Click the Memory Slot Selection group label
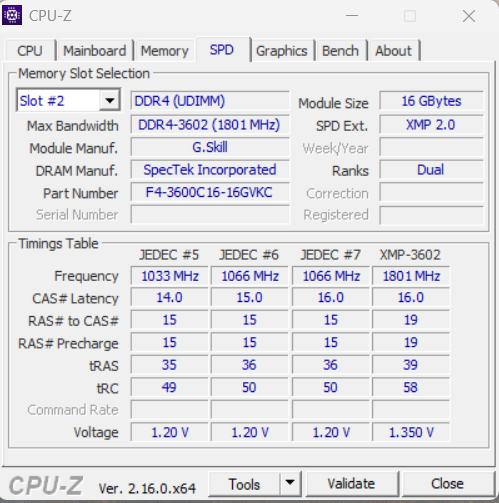This screenshot has width=499, height=503. tap(84, 74)
